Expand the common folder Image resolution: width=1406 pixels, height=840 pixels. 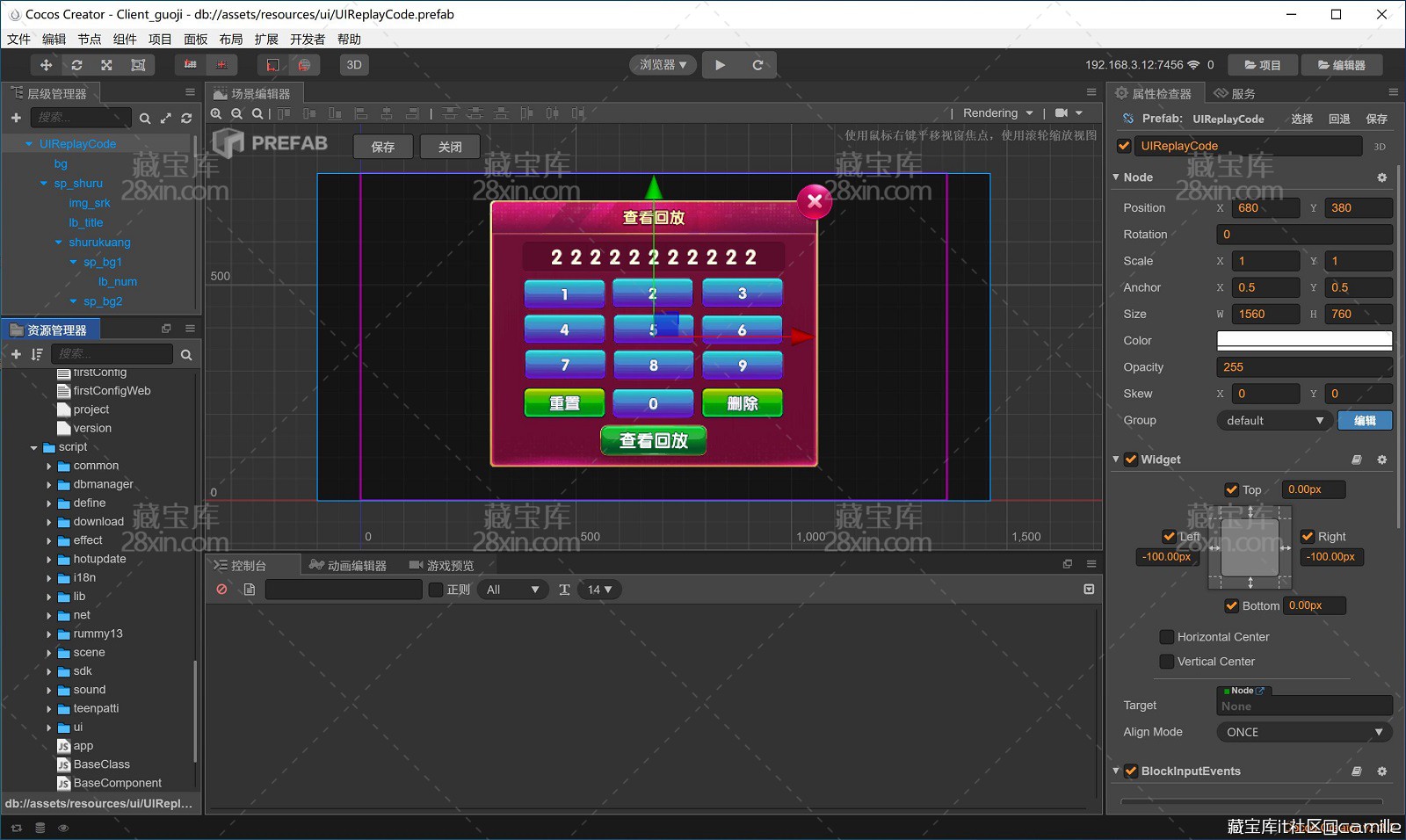(49, 467)
